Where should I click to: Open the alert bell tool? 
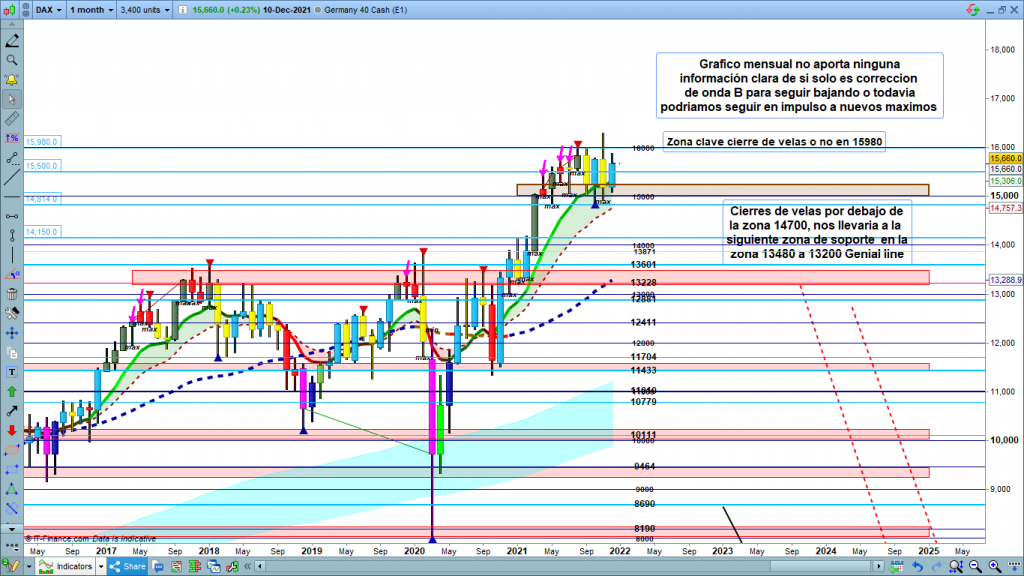tap(12, 79)
